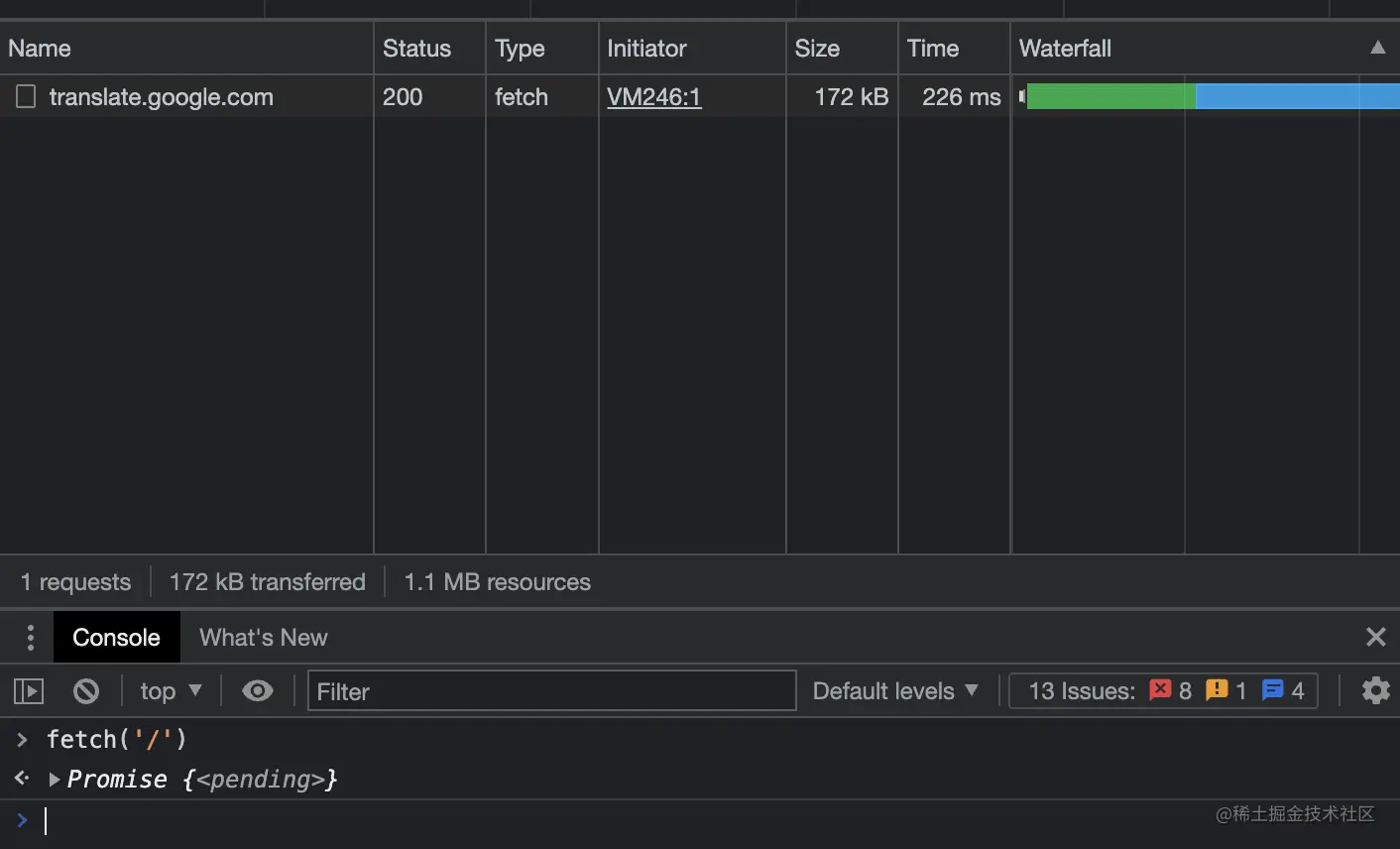This screenshot has height=849, width=1400.
Task: Click the 1.1 MB resources summary
Action: pyautogui.click(x=497, y=582)
